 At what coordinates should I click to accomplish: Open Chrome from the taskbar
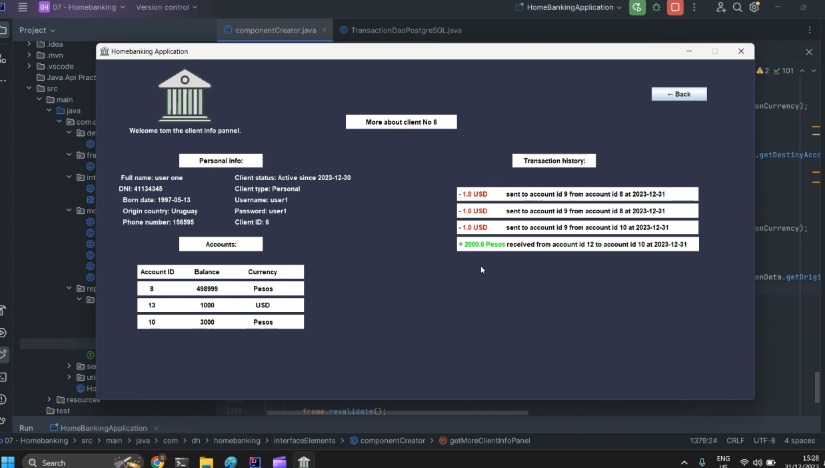click(157, 462)
